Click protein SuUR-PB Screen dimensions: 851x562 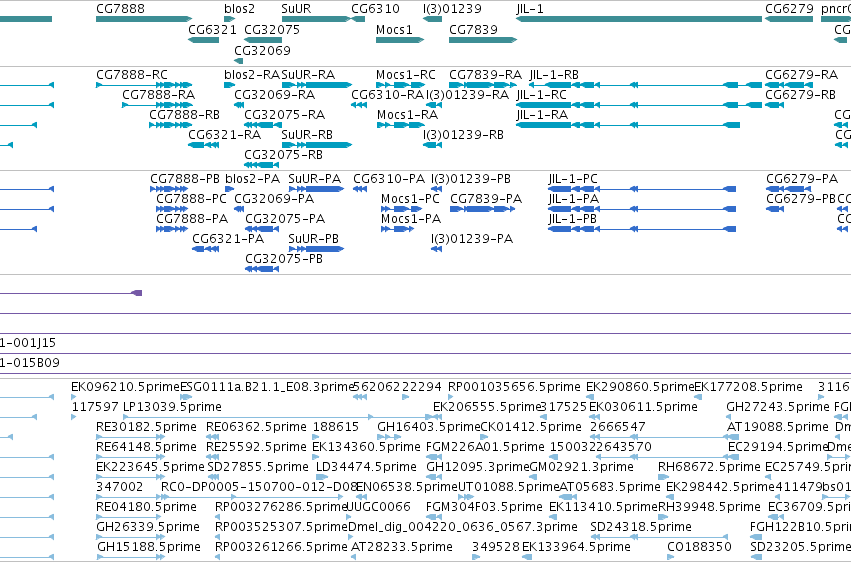316,249
